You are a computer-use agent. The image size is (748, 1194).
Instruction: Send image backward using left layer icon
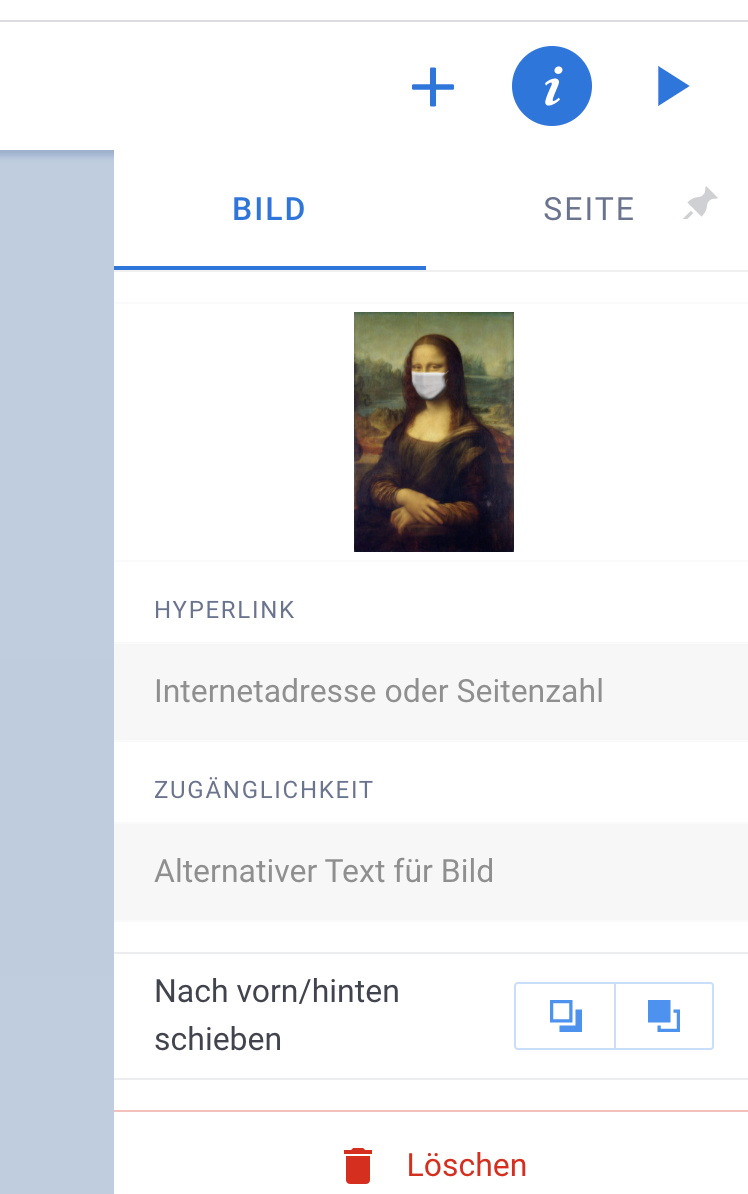pyautogui.click(x=565, y=1016)
